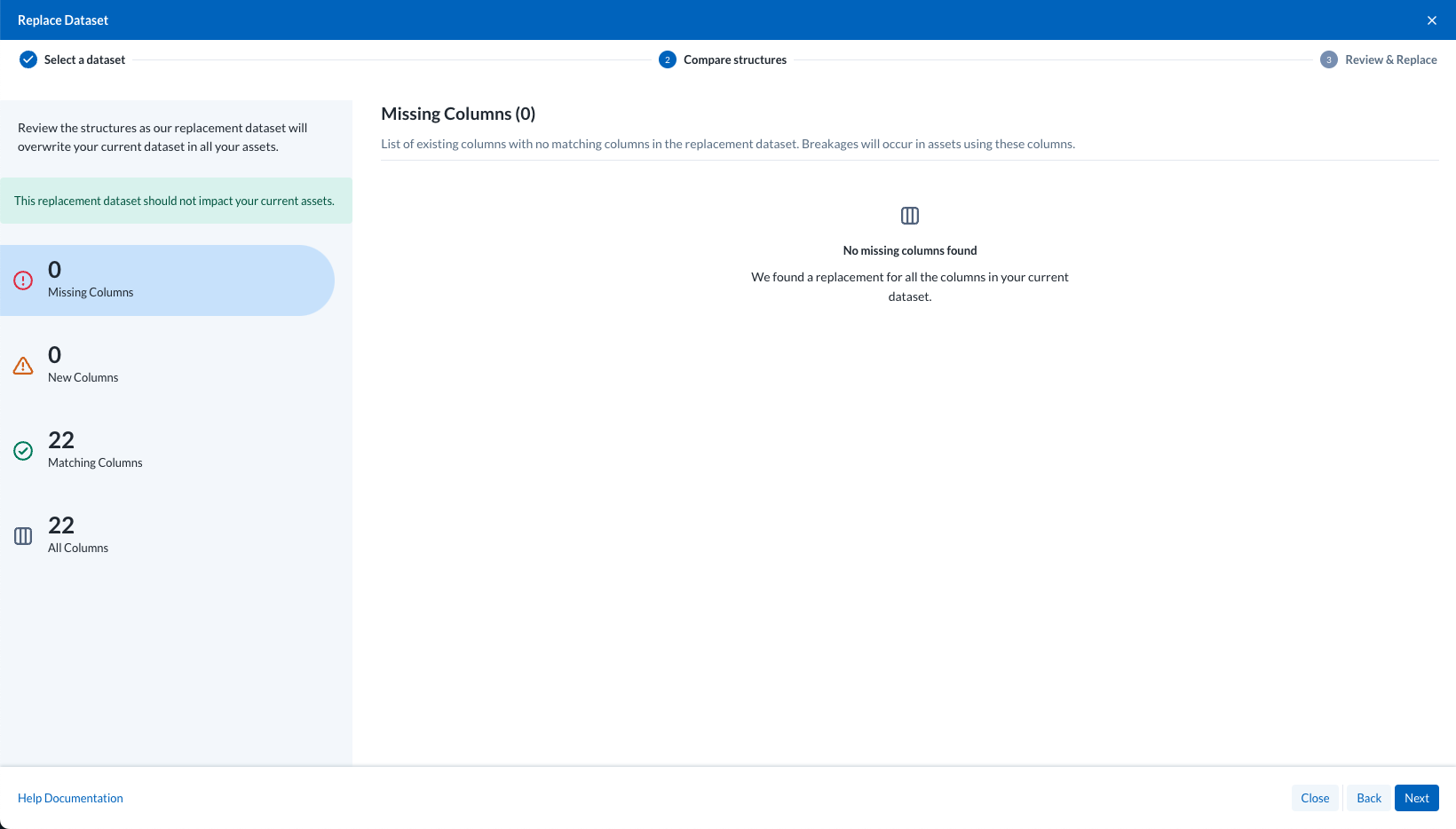Click the empty-state columns icon
The width and height of the screenshot is (1456, 829).
(x=910, y=216)
